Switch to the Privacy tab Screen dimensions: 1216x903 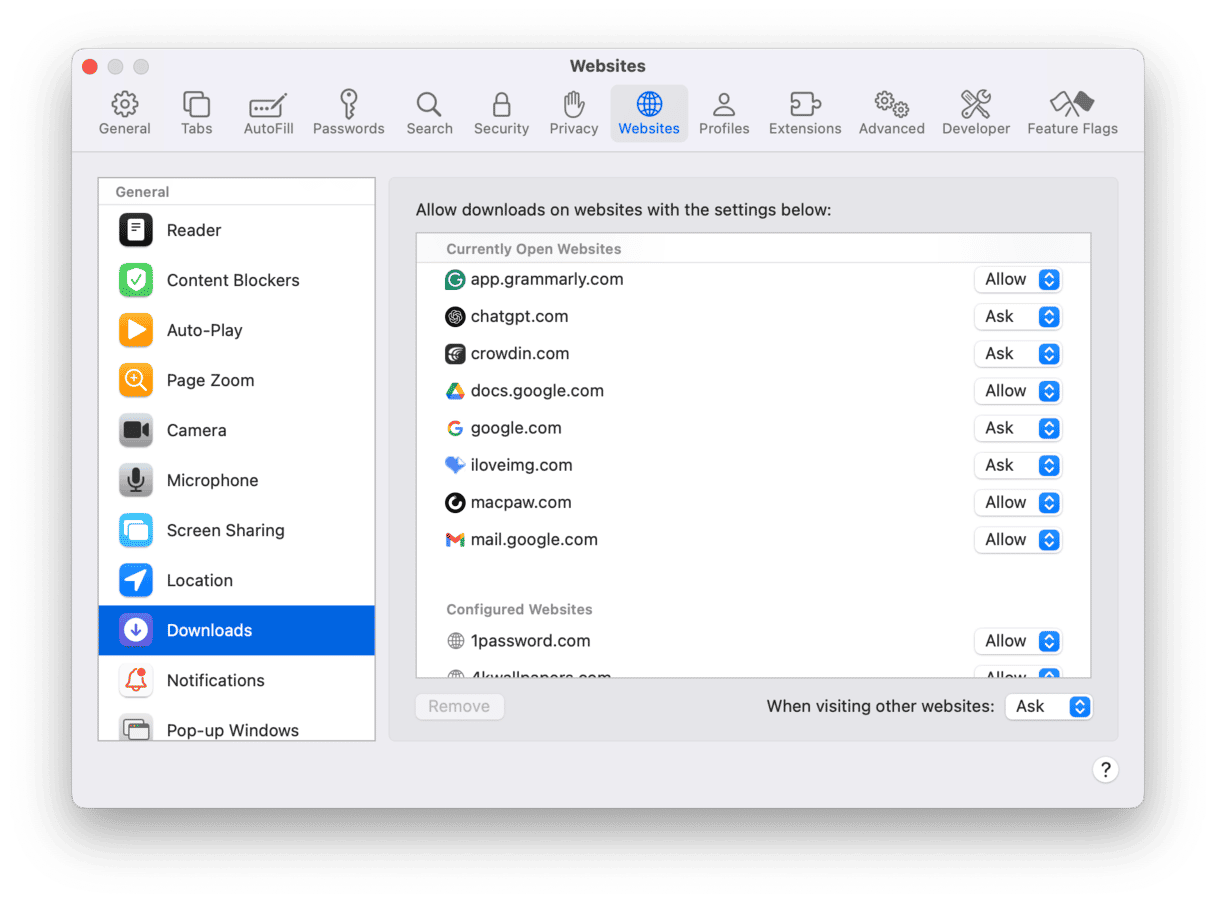[573, 113]
